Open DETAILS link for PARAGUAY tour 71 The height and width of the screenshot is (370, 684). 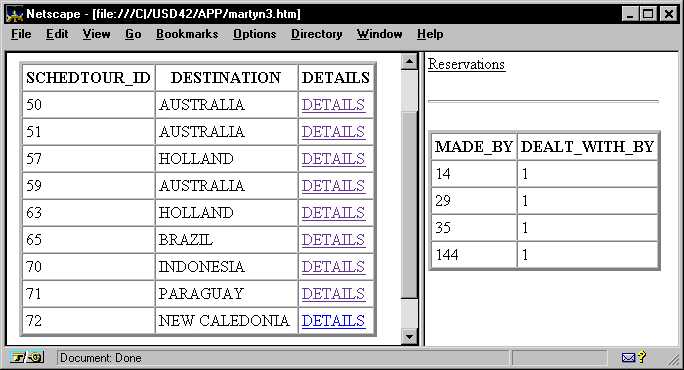click(x=333, y=294)
